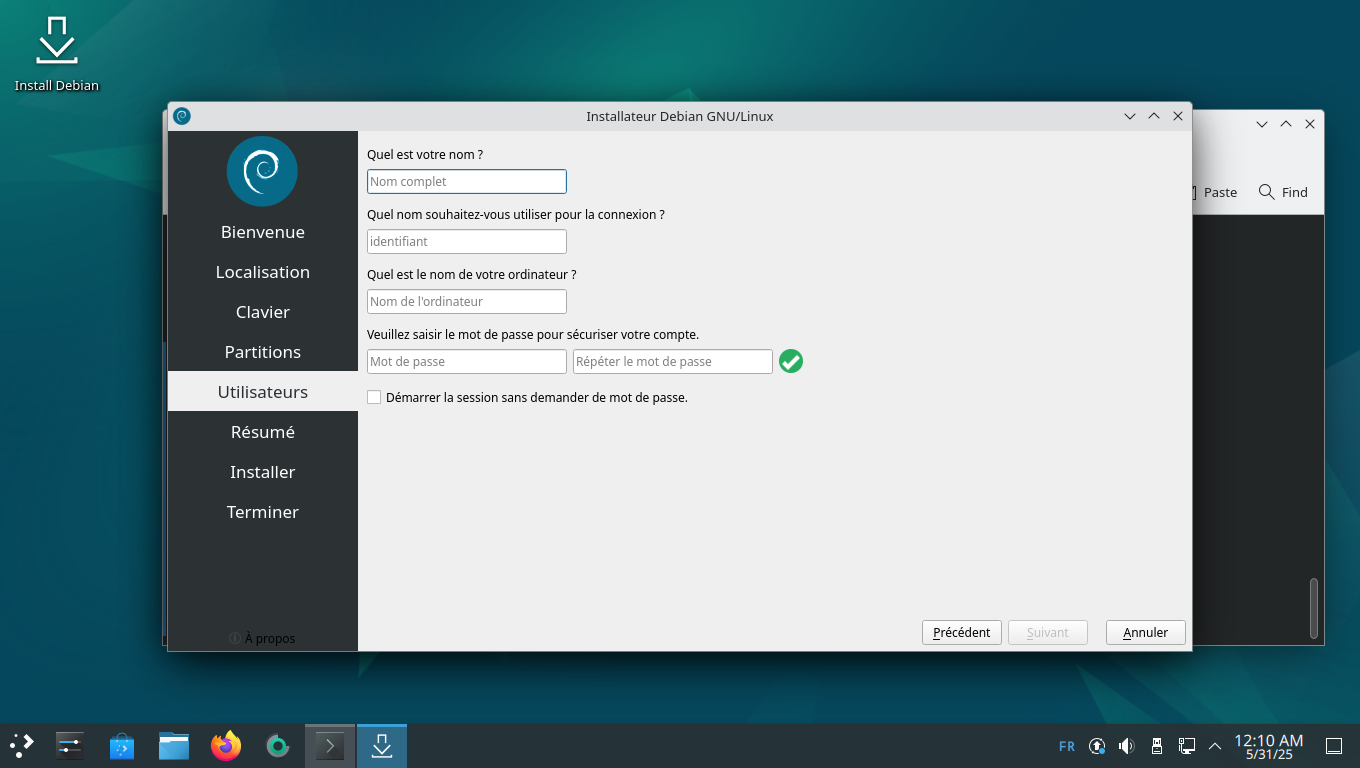Go to the Résumé step
The image size is (1360, 768).
click(263, 432)
